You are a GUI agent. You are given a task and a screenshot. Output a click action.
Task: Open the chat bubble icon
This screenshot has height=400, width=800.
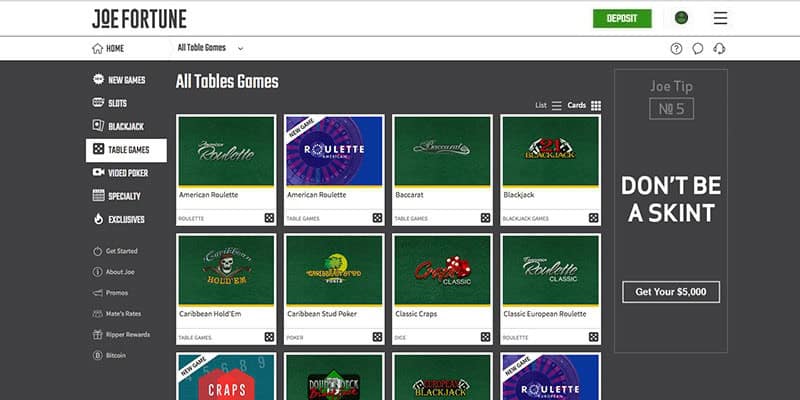pyautogui.click(x=698, y=48)
